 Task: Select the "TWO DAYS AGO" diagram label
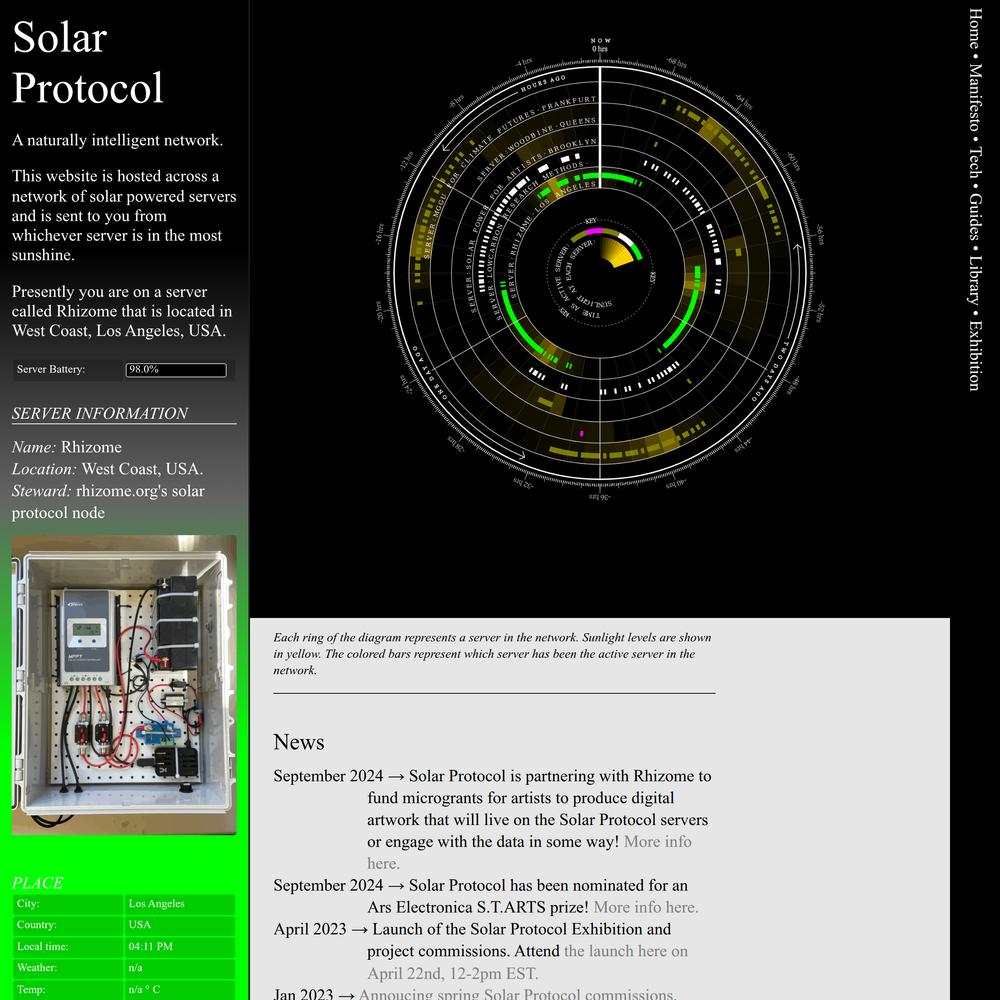771,371
